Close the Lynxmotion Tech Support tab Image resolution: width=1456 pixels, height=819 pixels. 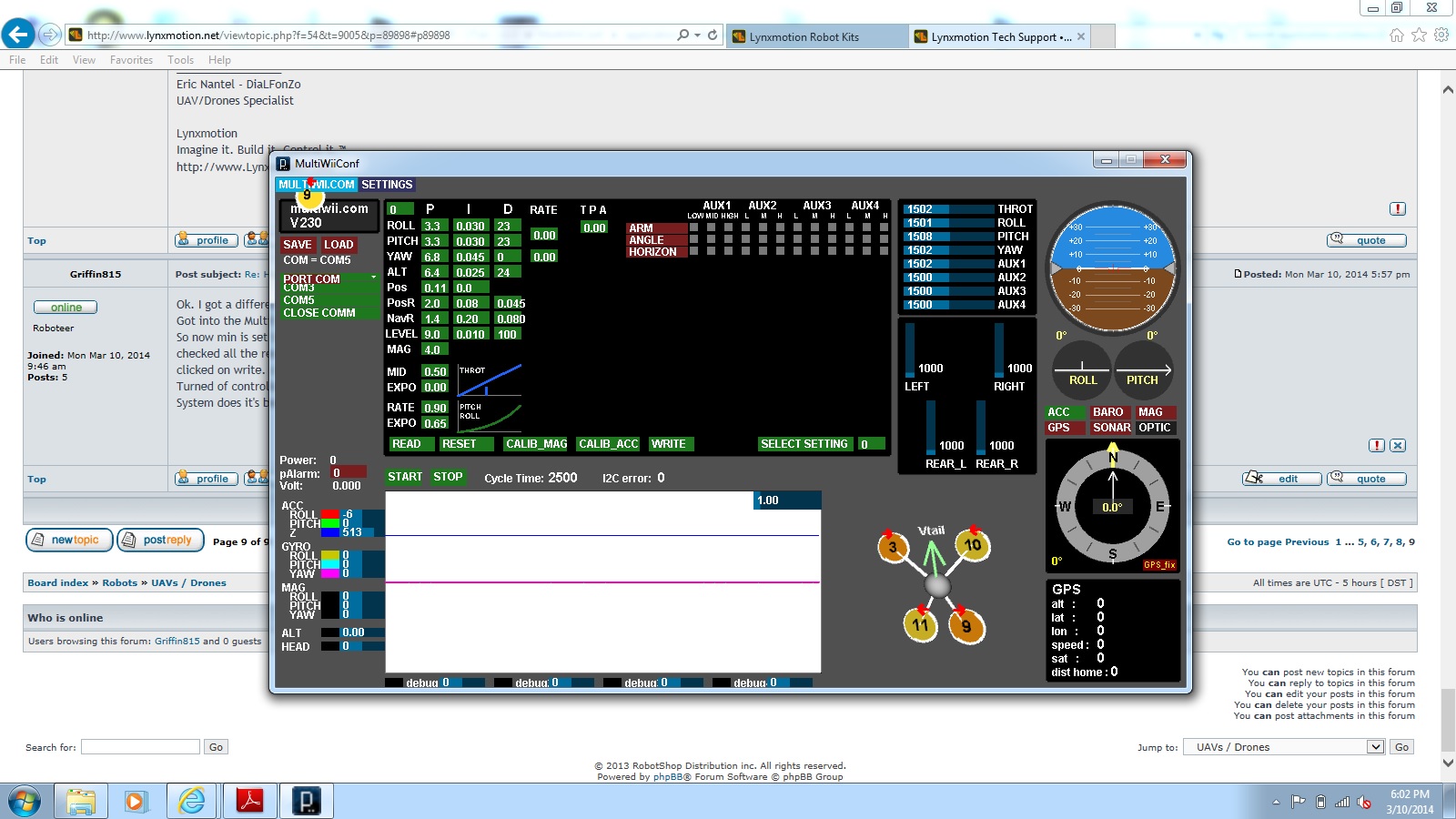(1081, 36)
